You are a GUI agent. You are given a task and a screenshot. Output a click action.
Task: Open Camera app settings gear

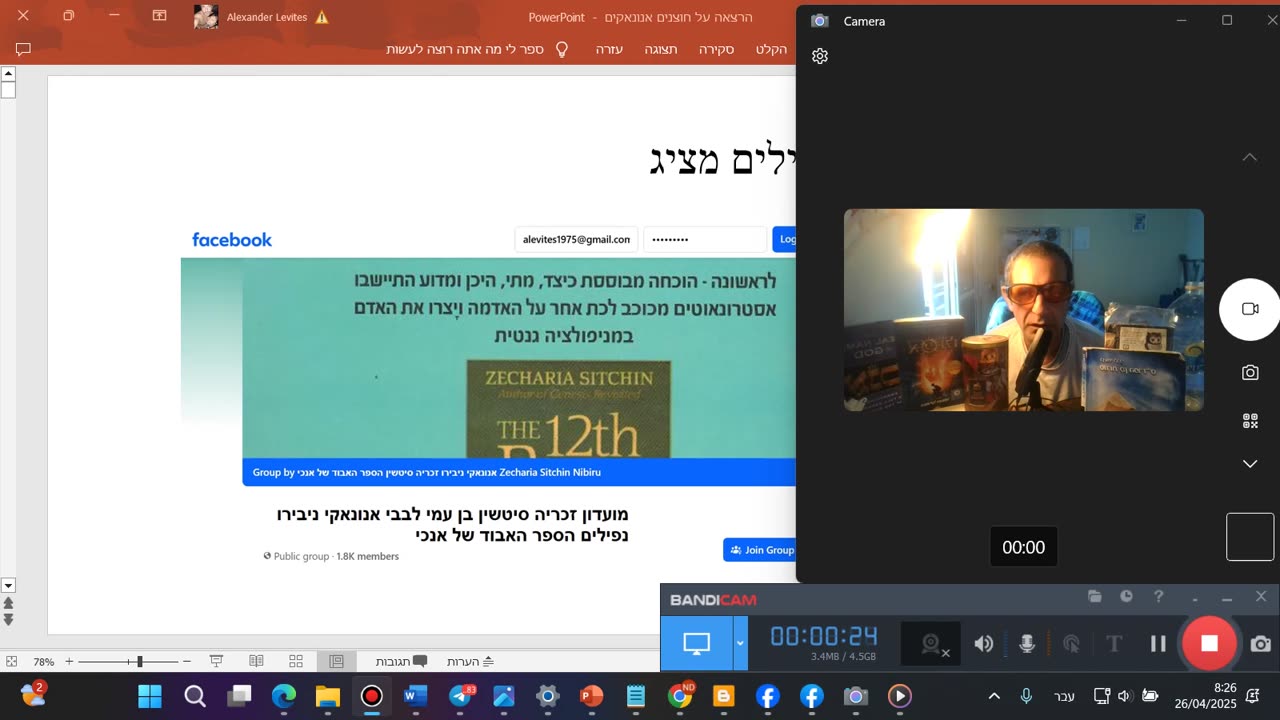coord(820,56)
